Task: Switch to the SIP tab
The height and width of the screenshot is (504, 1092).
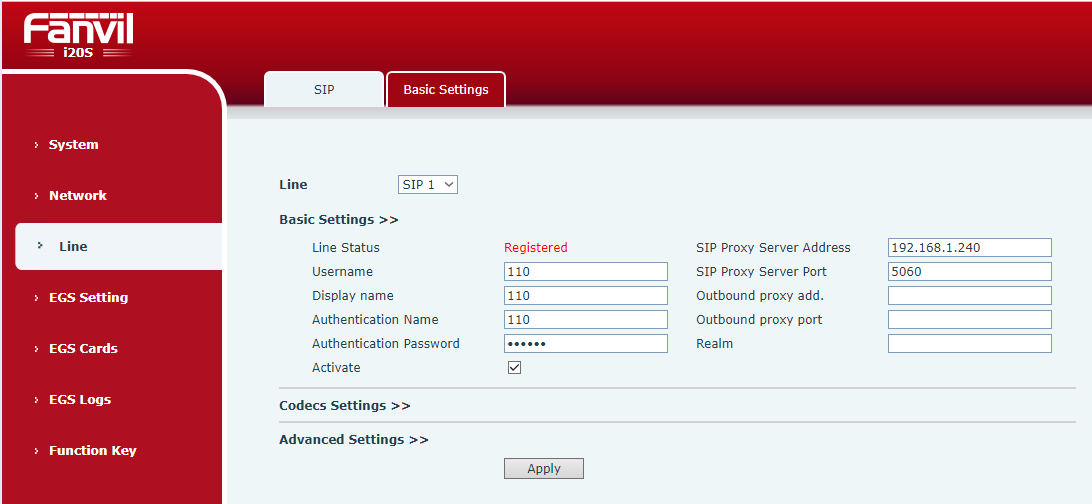Action: click(324, 89)
